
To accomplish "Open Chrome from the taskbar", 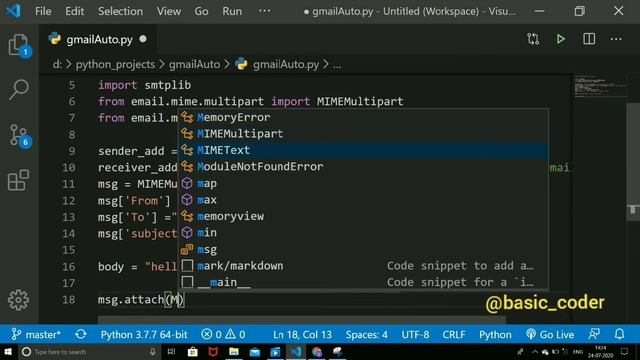I will coord(317,351).
